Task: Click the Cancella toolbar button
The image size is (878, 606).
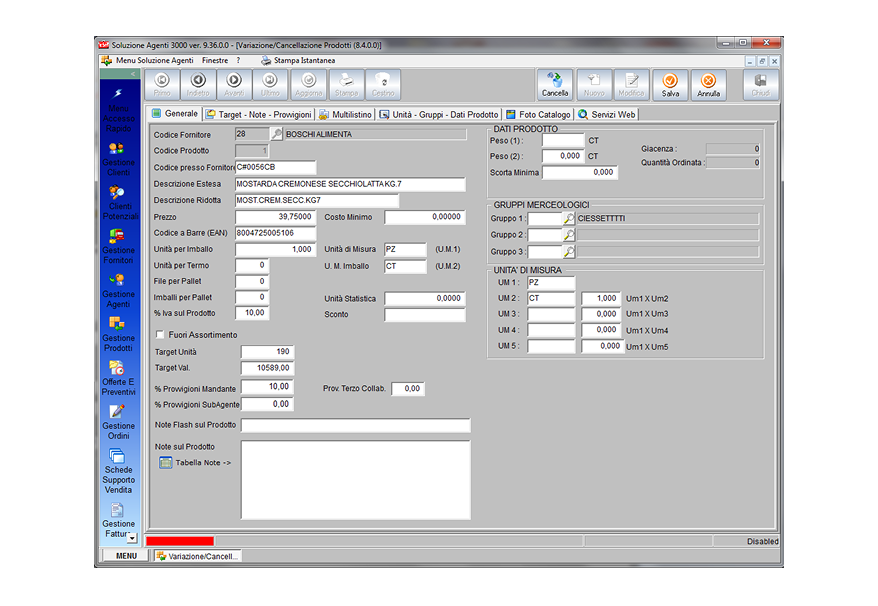Action: tap(555, 84)
